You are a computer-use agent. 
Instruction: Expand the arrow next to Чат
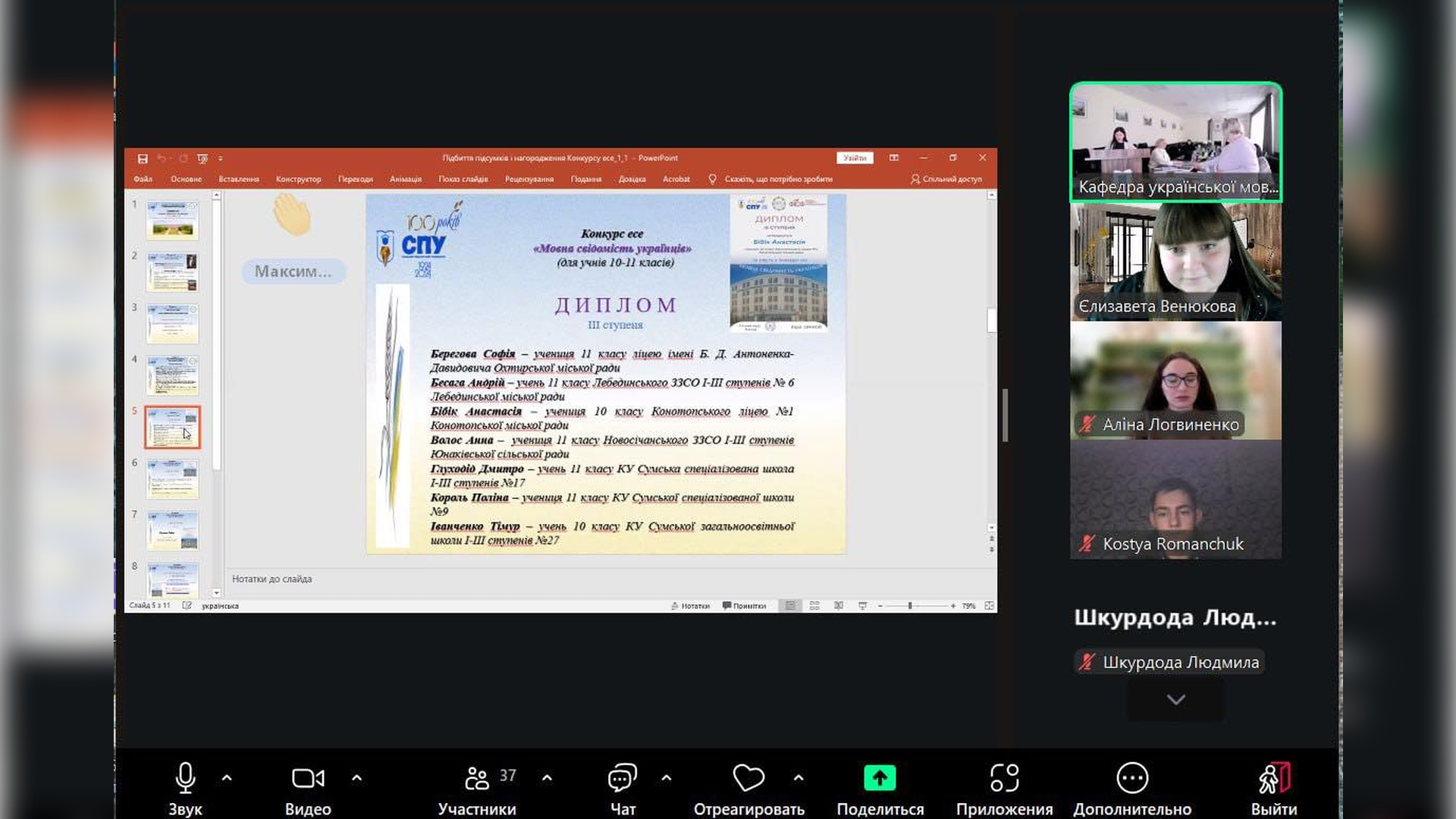point(667,778)
